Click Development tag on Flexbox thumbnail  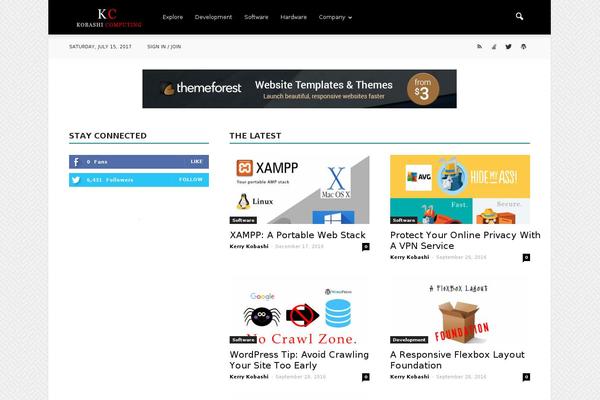click(409, 340)
